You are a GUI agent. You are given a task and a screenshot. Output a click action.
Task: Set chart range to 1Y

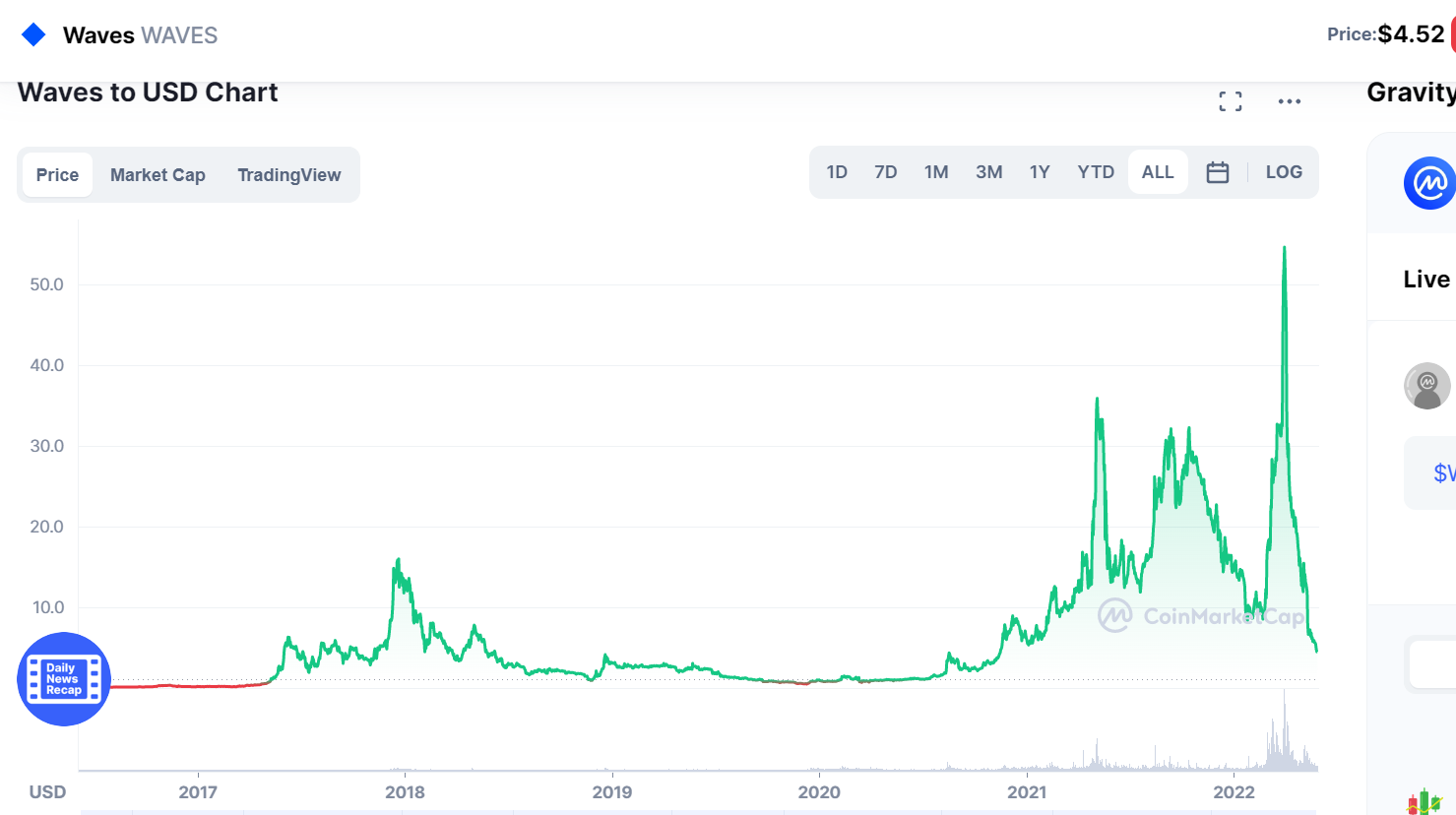(1040, 172)
